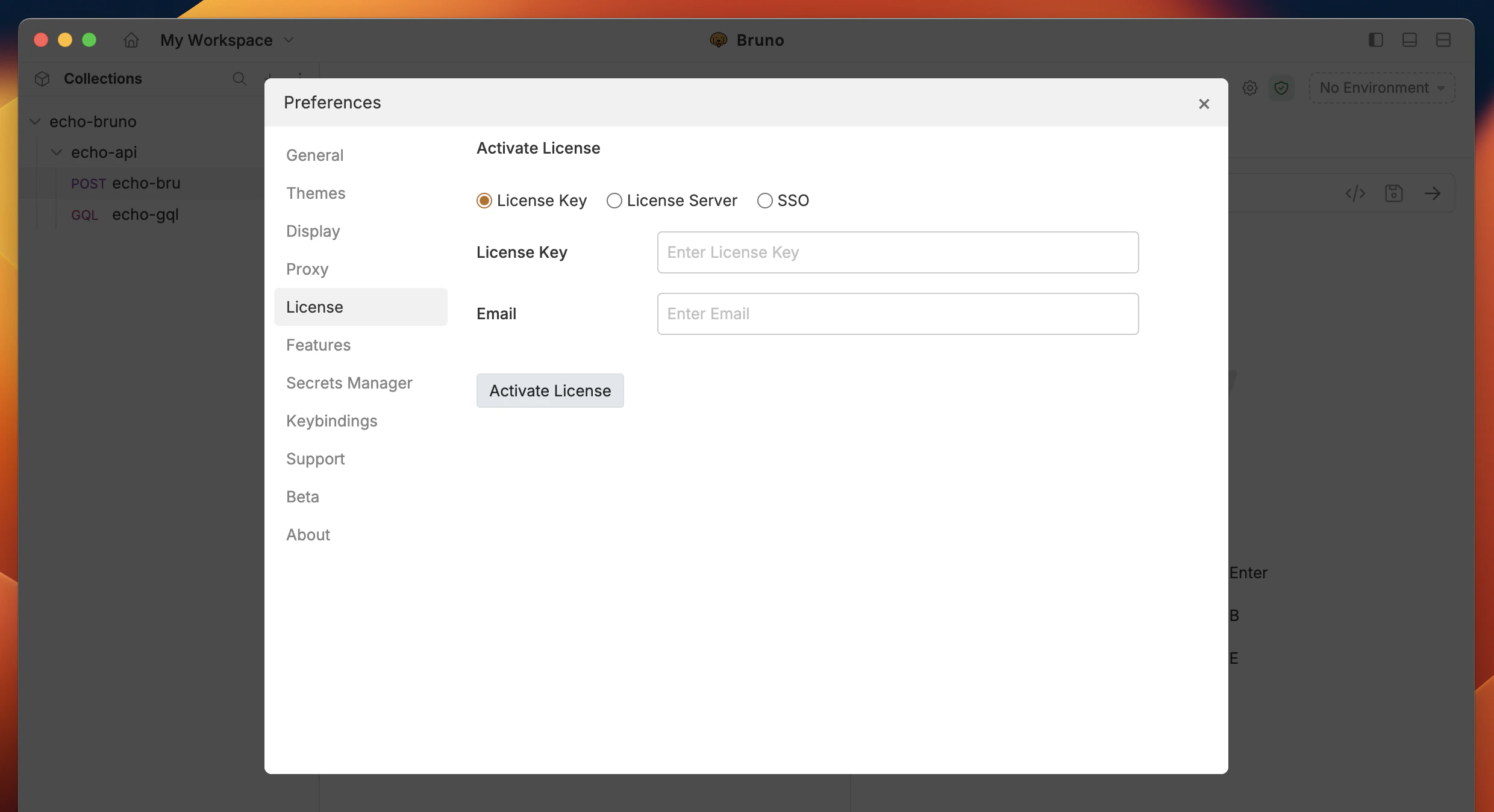Collapse the echo-api folder
The width and height of the screenshot is (1494, 812).
pyautogui.click(x=56, y=152)
